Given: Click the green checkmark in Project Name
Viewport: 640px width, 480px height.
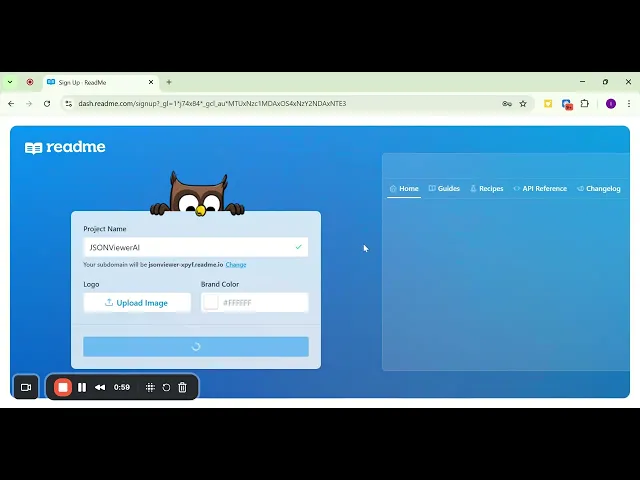Looking at the screenshot, I should 298,247.
